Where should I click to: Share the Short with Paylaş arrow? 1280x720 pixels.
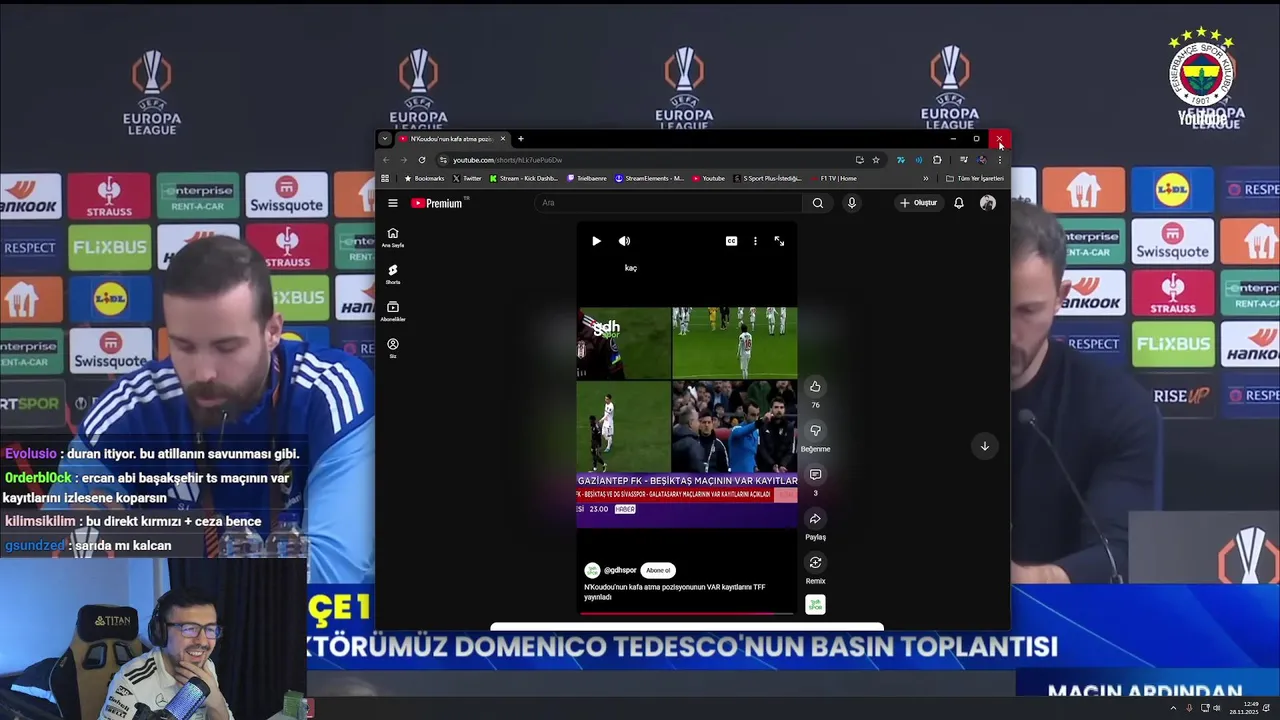(x=815, y=519)
